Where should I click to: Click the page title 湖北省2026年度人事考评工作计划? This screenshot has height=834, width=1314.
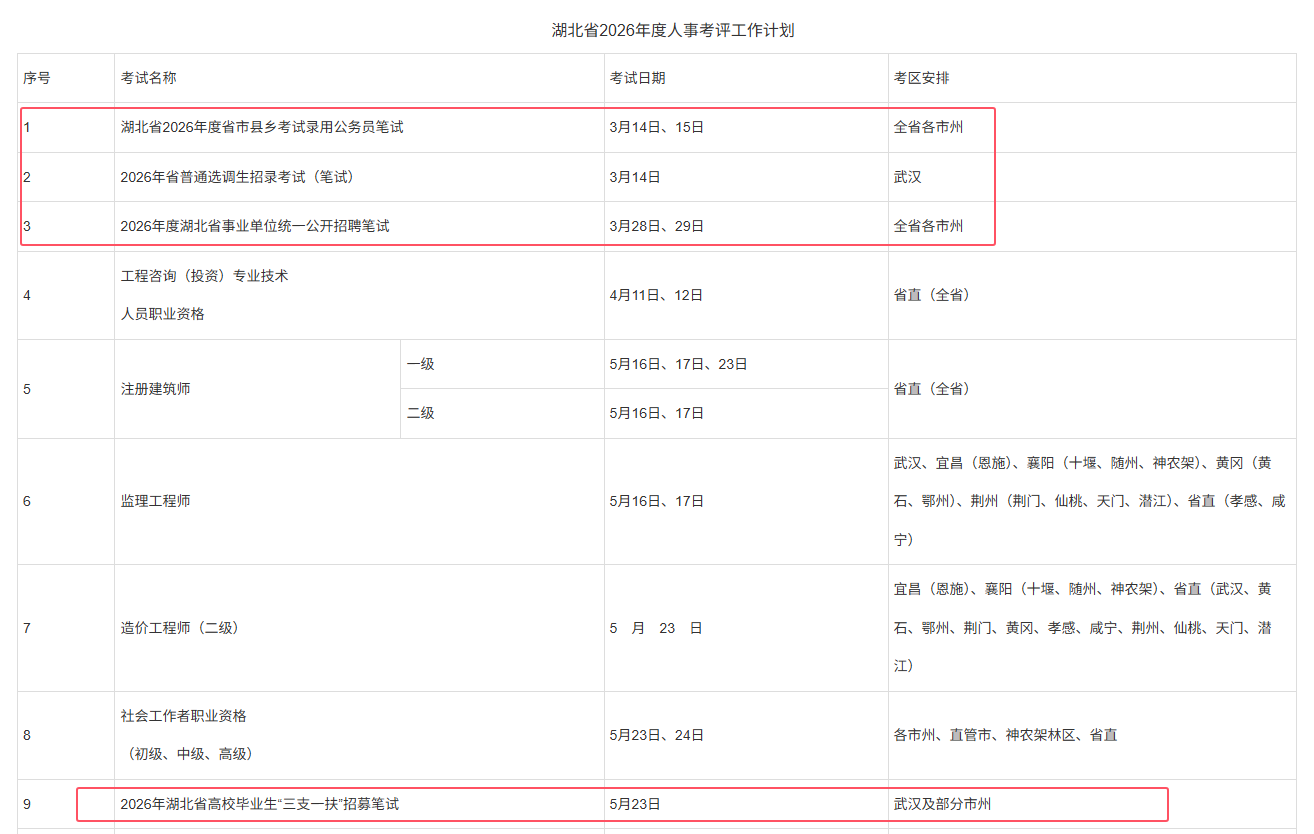click(x=672, y=30)
